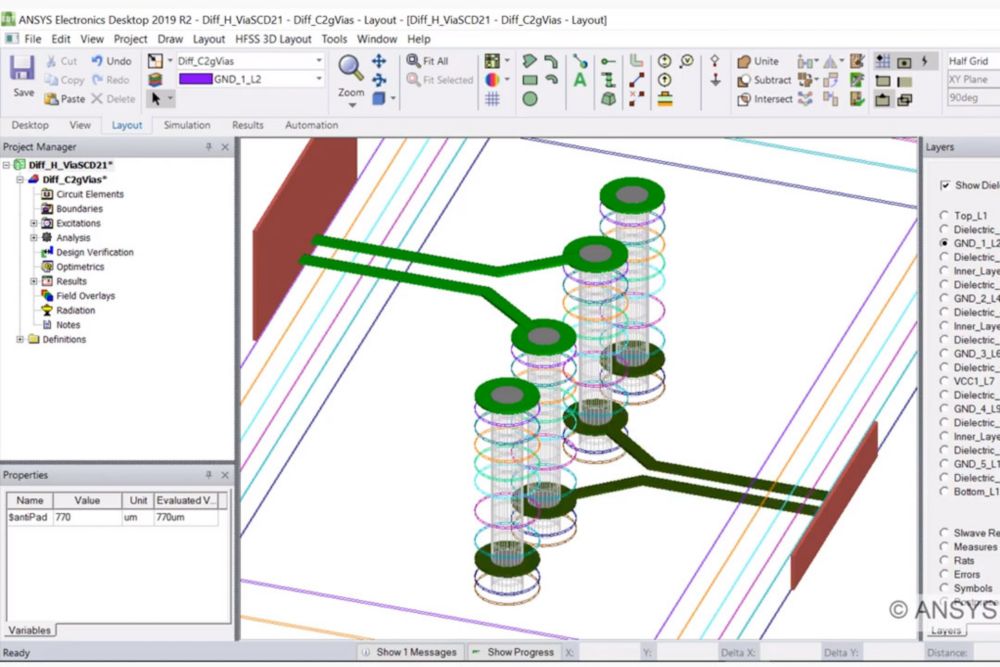Switch to the Simulation ribbon tab
Screen dimensions: 1000x667
pos(187,125)
